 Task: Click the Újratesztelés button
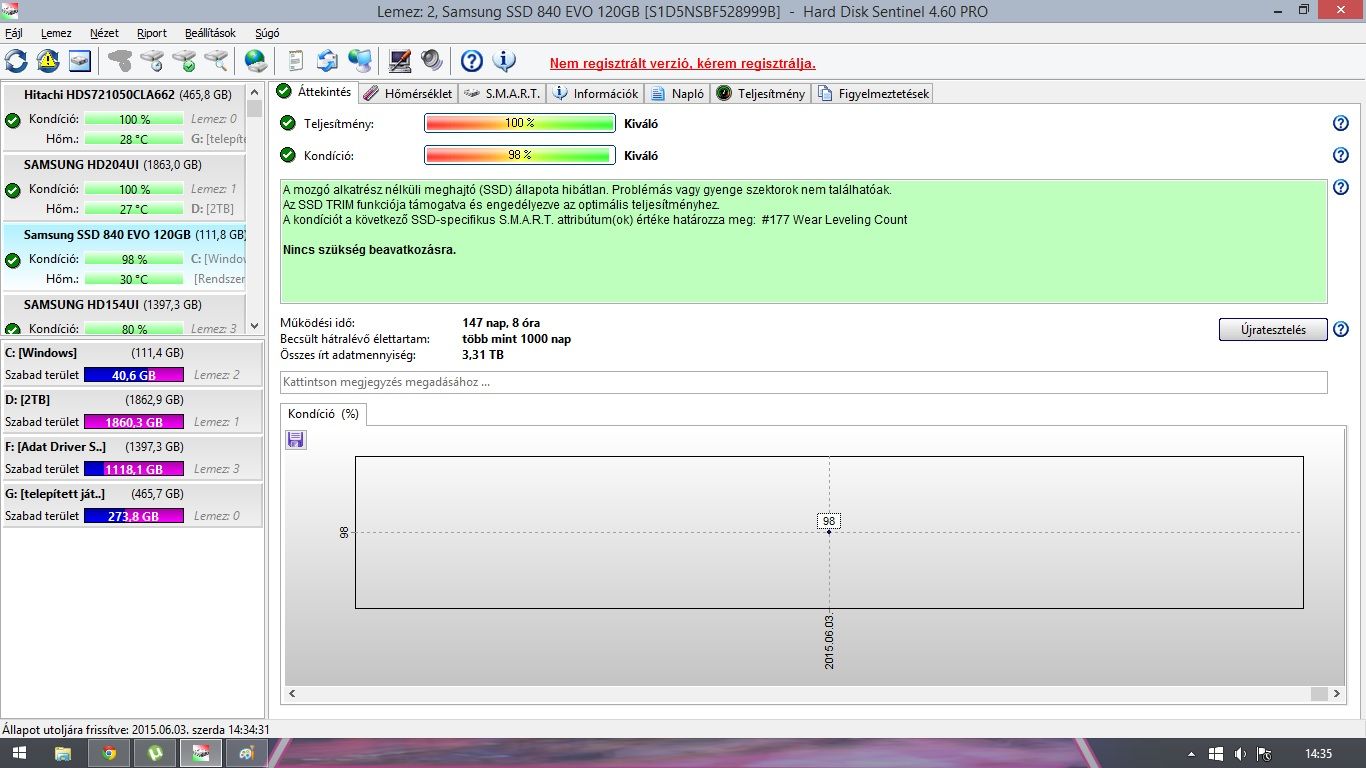tap(1273, 330)
